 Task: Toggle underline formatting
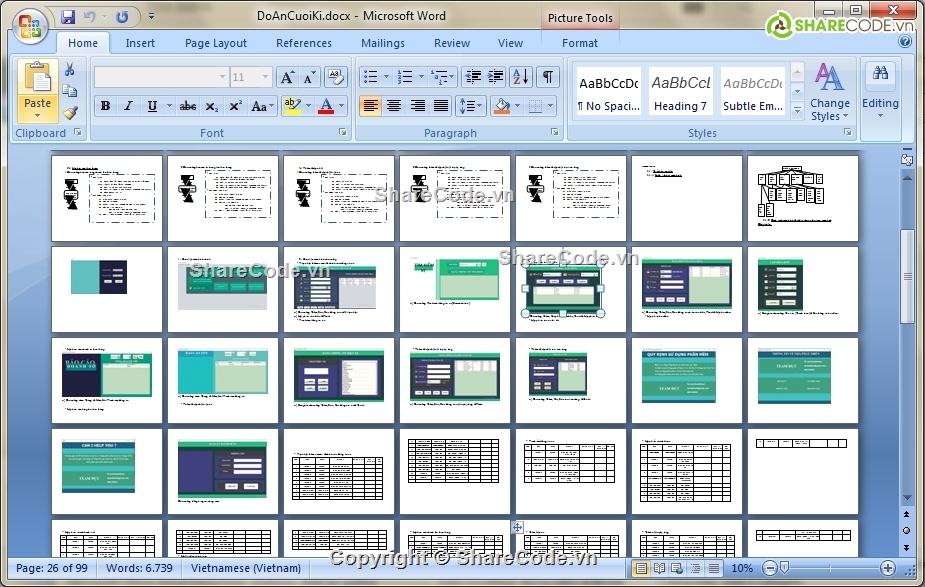[x=152, y=106]
